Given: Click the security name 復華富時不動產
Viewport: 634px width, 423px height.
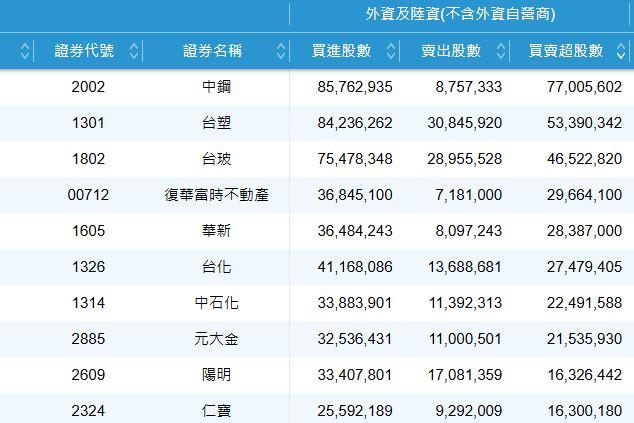Looking at the screenshot, I should click(x=216, y=195).
